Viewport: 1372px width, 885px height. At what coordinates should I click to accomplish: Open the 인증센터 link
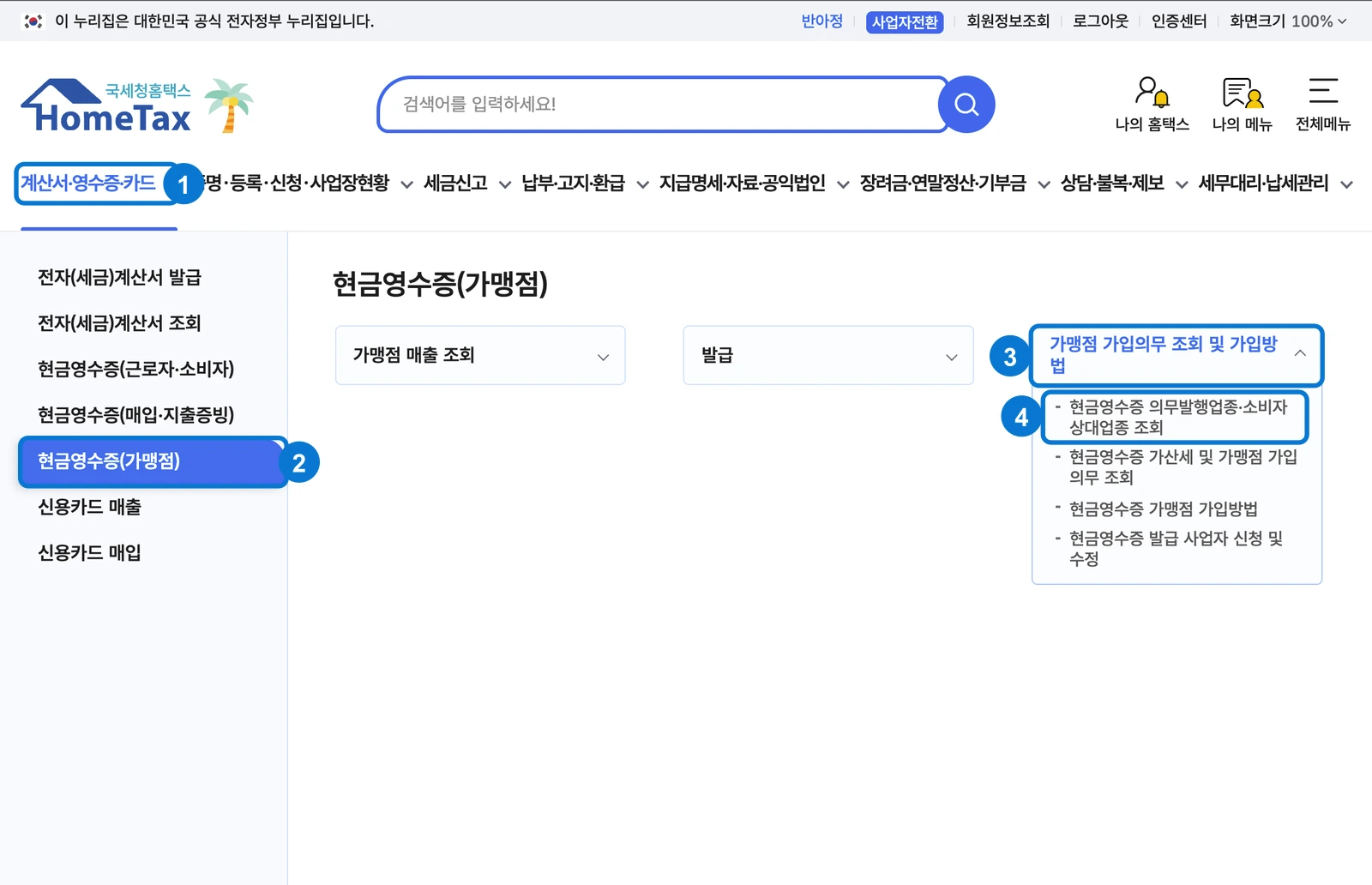(x=1179, y=21)
